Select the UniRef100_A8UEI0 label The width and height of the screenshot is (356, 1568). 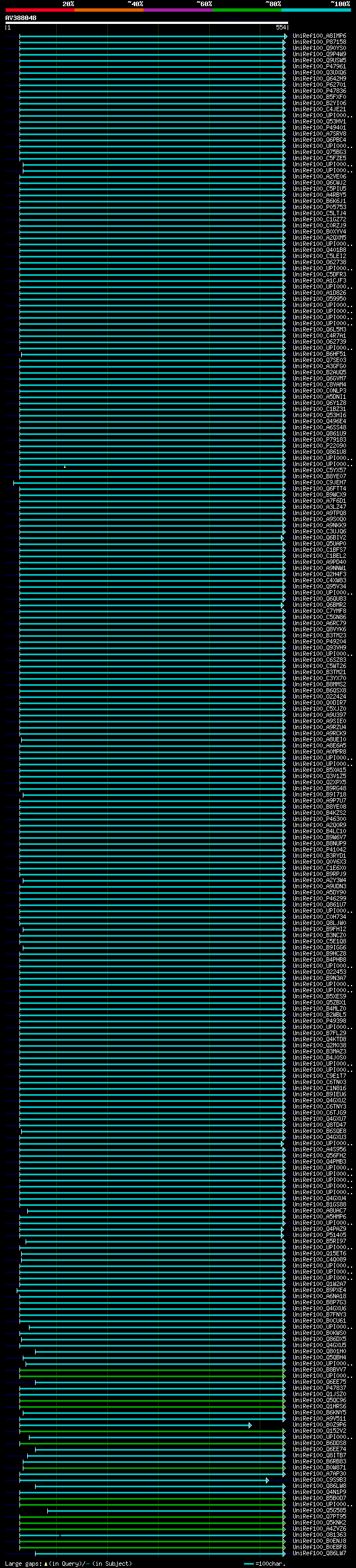pyautogui.click(x=319, y=740)
